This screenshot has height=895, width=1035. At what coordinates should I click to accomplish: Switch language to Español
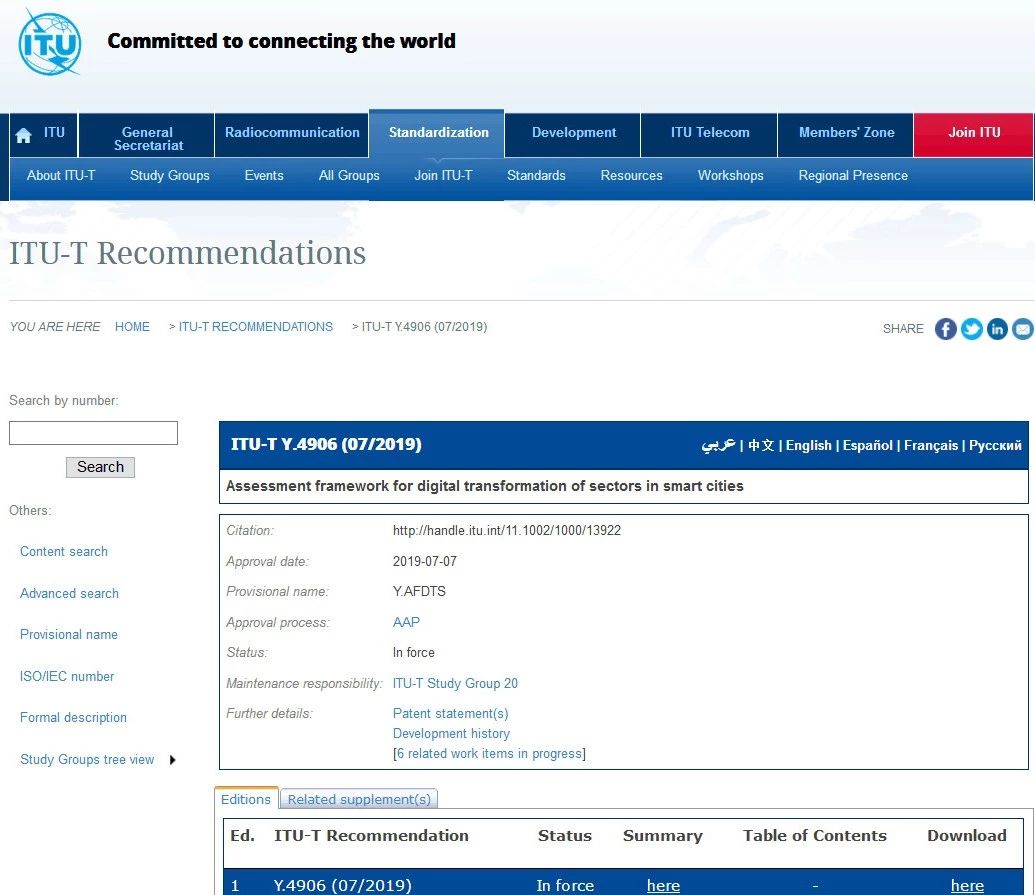coord(867,446)
